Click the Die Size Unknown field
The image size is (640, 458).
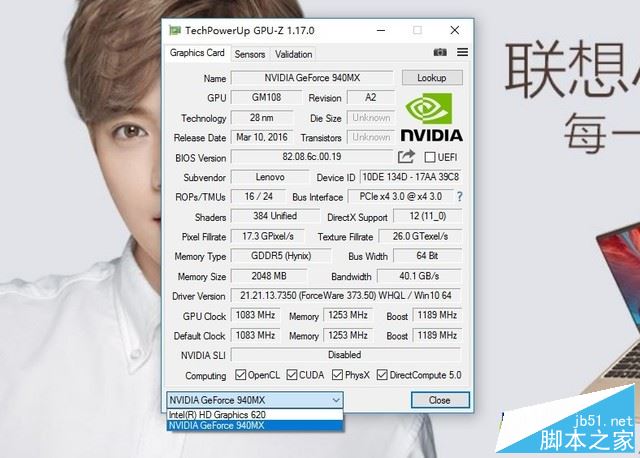(x=371, y=118)
